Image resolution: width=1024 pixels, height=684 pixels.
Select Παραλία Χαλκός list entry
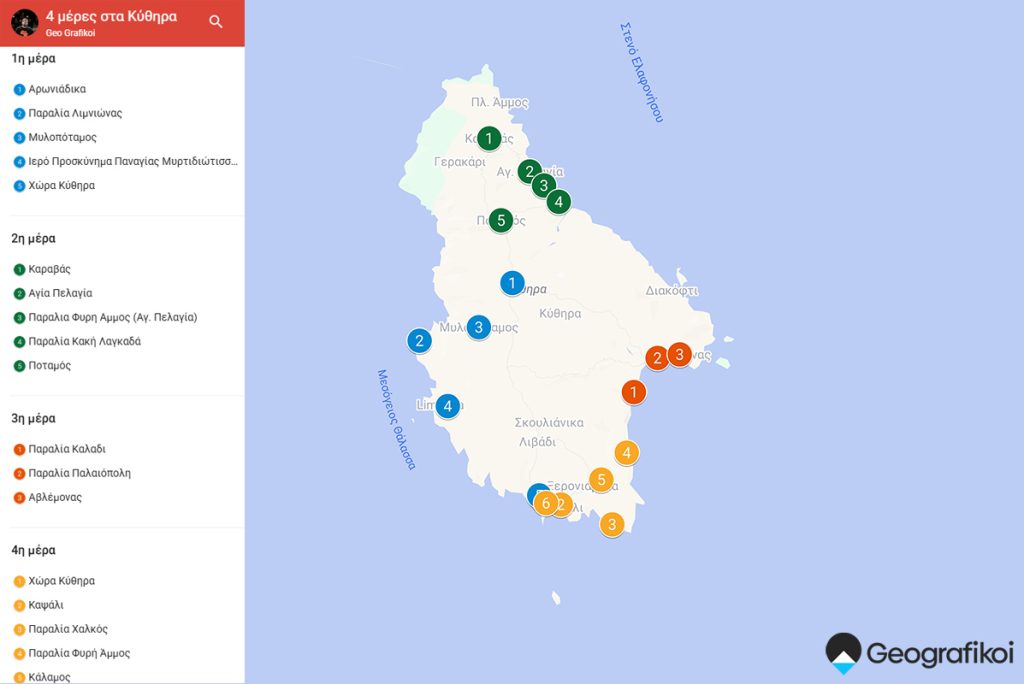click(x=68, y=629)
